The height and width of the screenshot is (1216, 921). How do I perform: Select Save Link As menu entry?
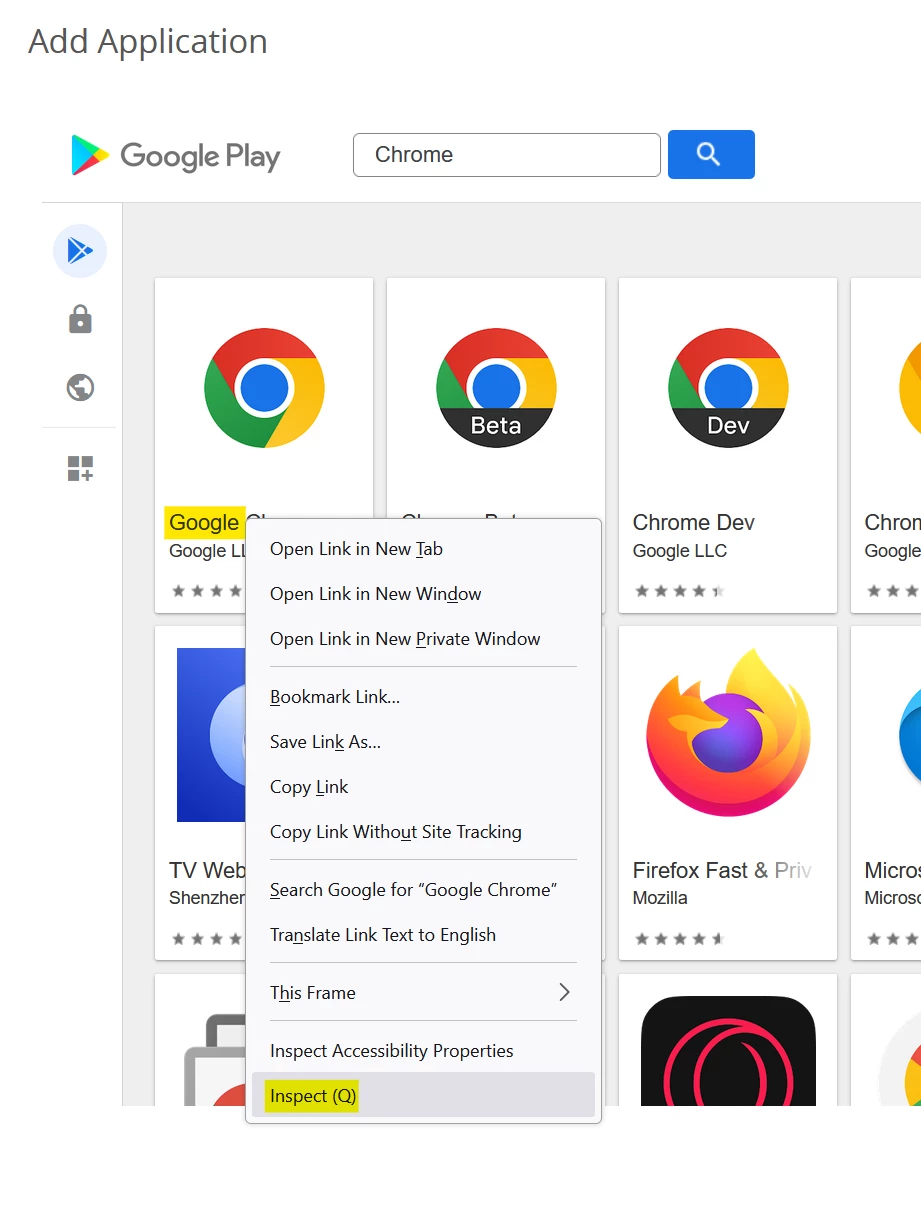423,742
